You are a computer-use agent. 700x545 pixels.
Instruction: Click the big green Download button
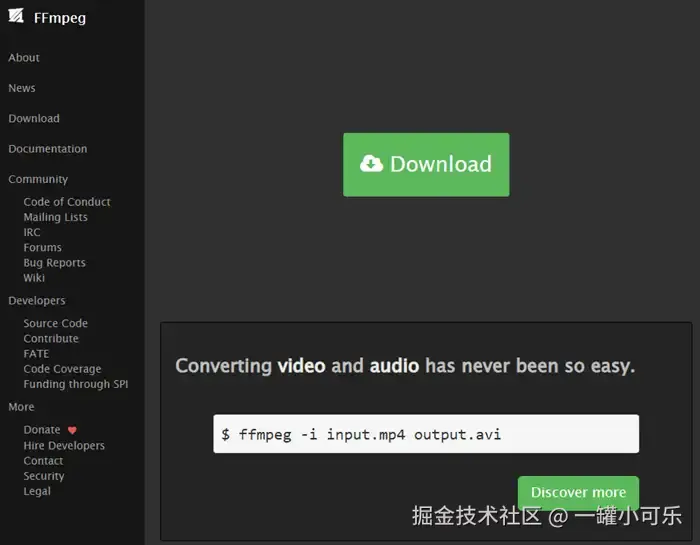[426, 165]
